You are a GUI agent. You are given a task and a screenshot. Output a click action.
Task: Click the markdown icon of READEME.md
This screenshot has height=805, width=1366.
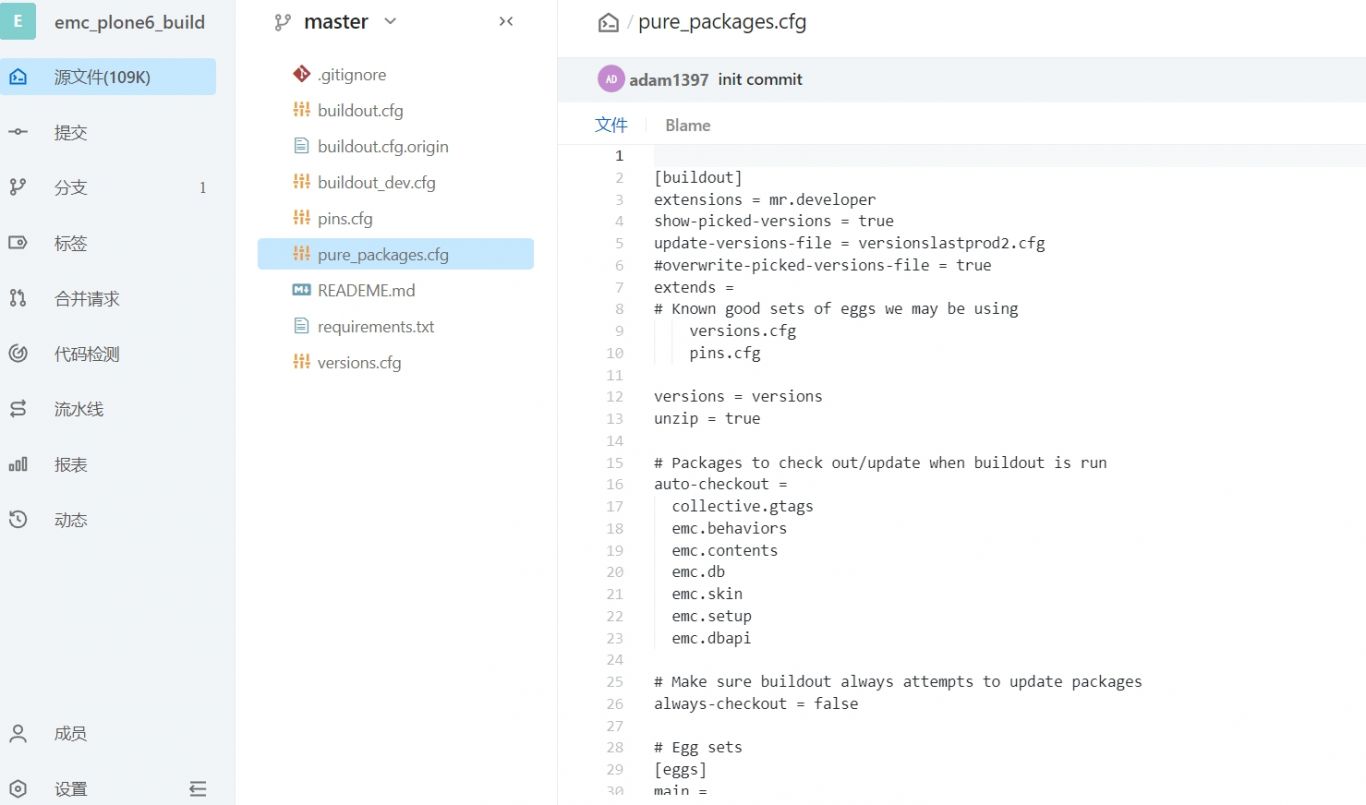coord(301,290)
